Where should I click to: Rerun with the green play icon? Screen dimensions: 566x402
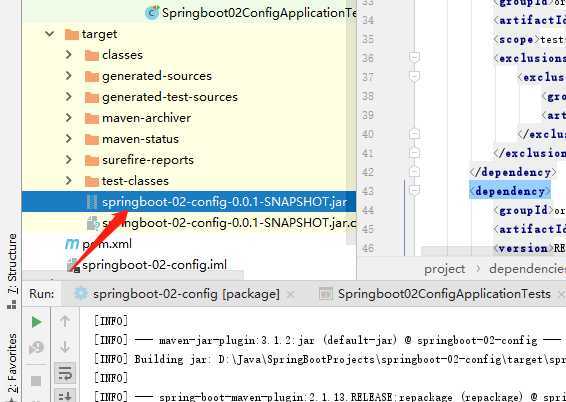coord(36,322)
